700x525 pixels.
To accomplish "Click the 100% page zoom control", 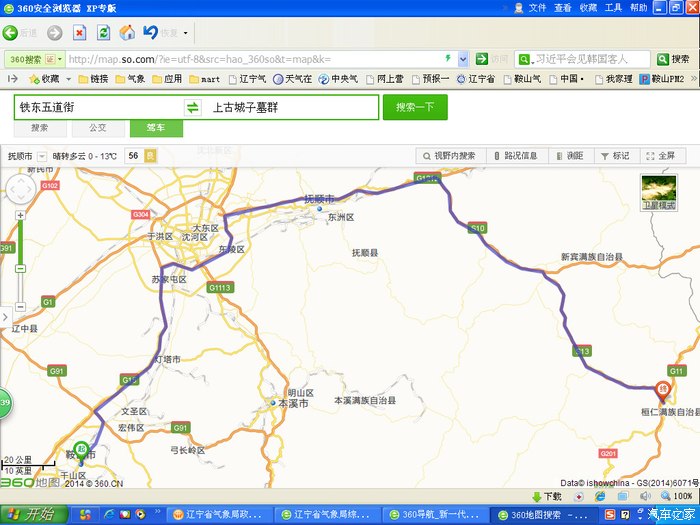I will click(677, 496).
